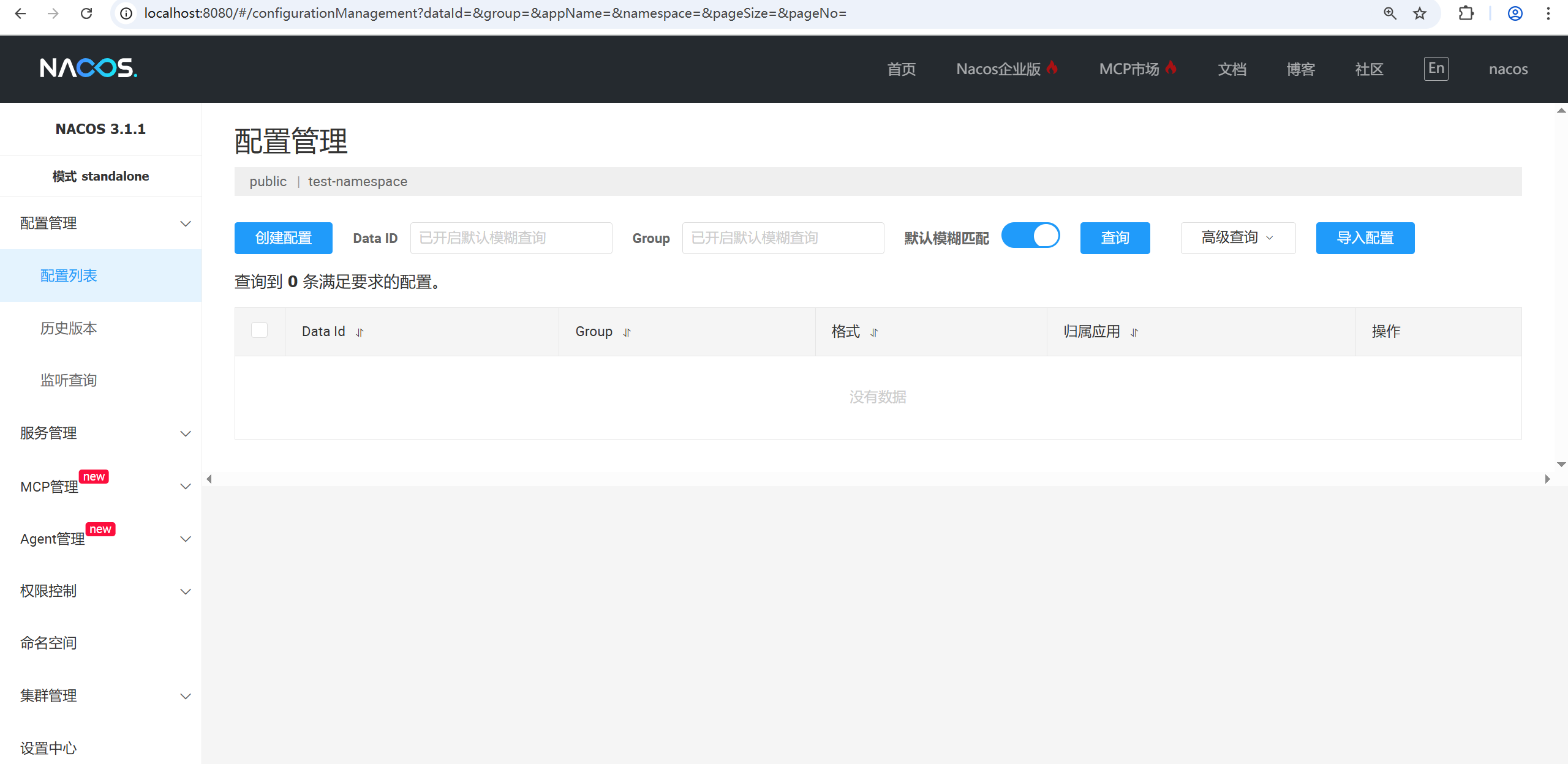Open the Nacos企业版 link

click(1007, 69)
